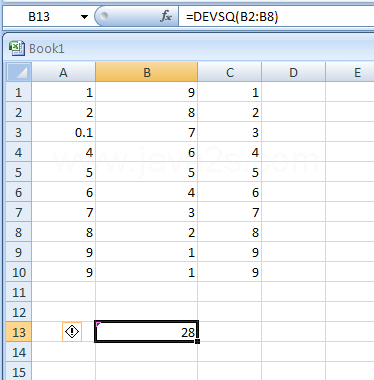Click cell C7 containing 7
Viewport: 374px width, 380px height.
(230, 212)
